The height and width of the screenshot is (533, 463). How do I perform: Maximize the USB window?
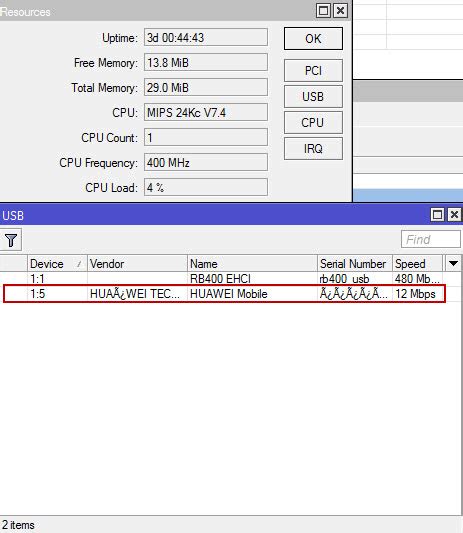click(x=437, y=215)
